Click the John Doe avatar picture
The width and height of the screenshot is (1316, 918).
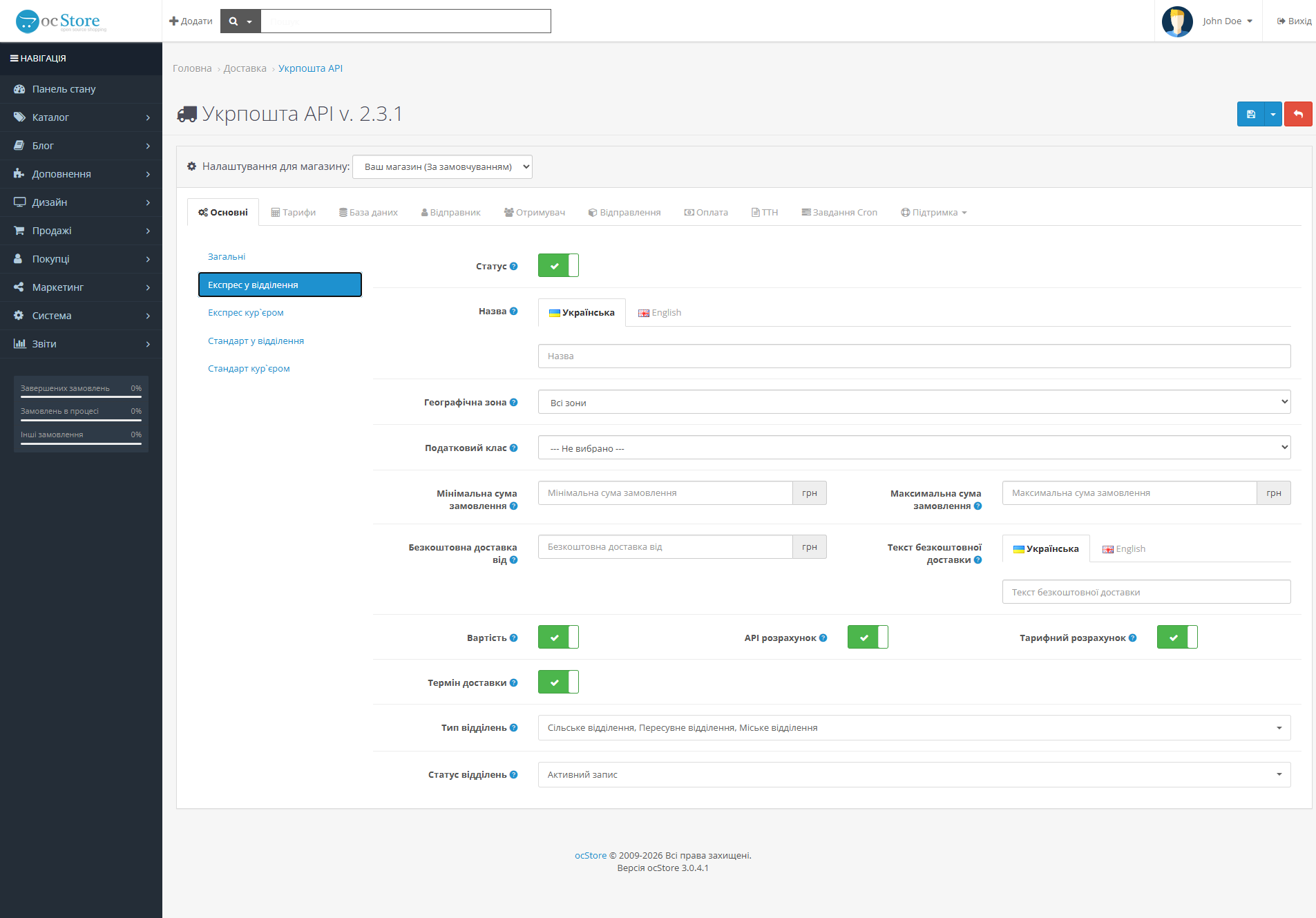coord(1177,21)
